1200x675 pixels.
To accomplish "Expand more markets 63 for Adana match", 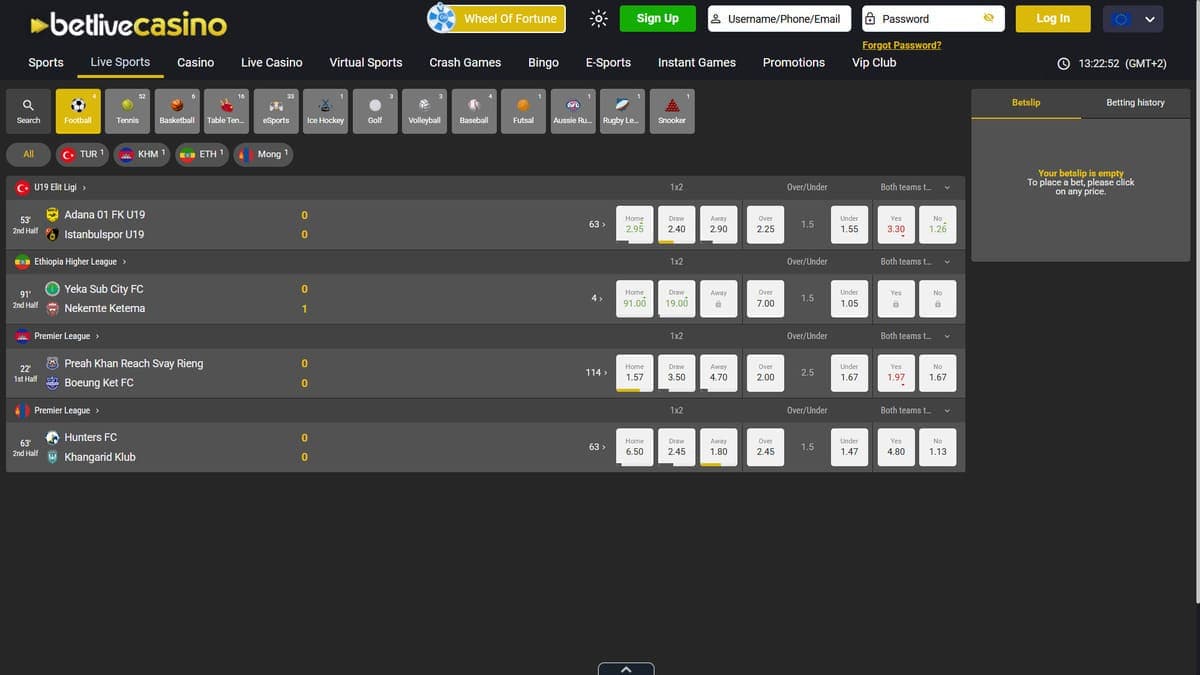I will [x=595, y=224].
